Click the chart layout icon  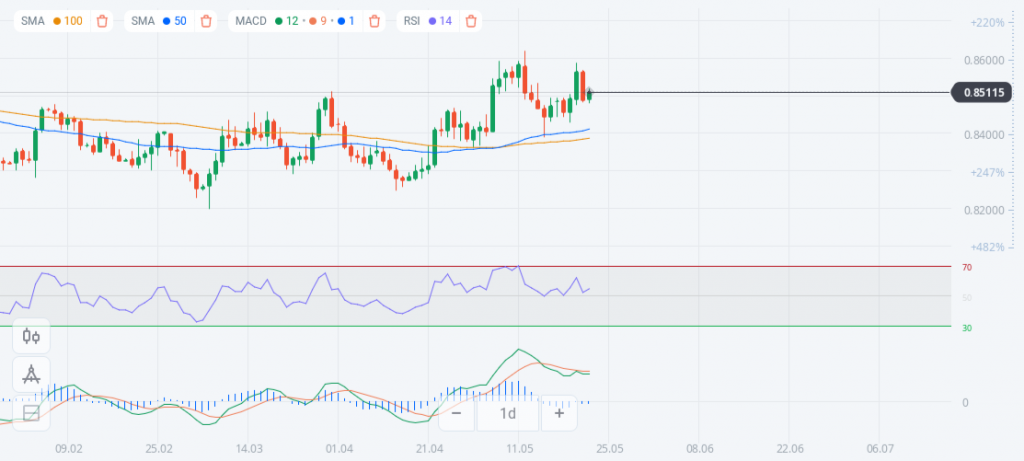click(x=31, y=412)
